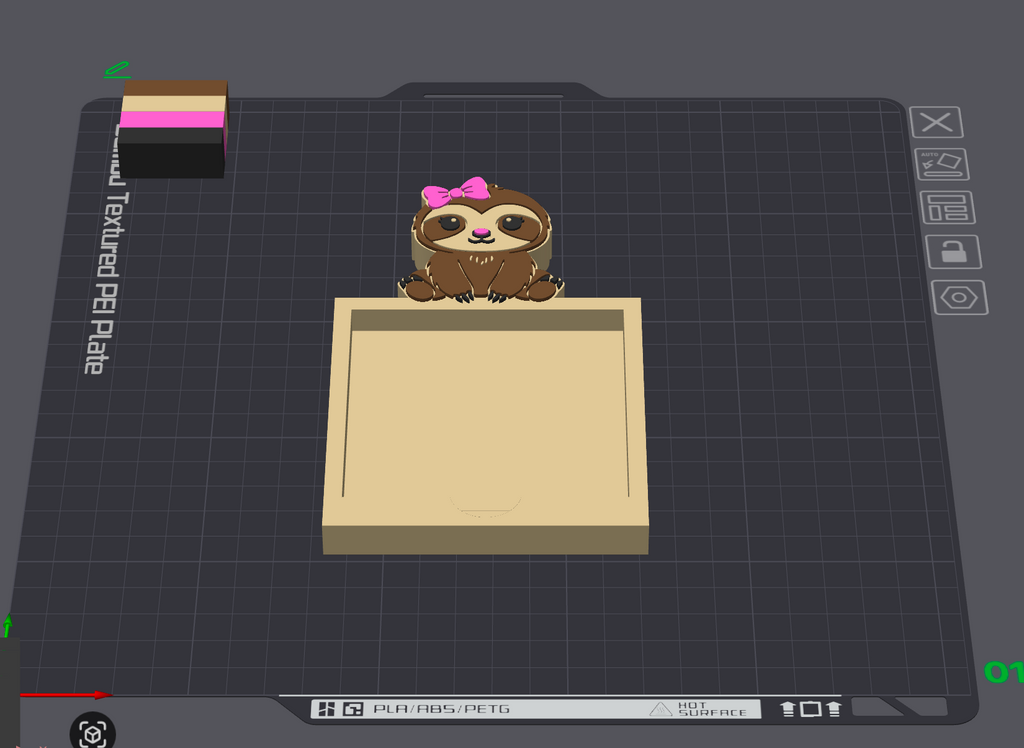Click the green plate number 01
Image resolution: width=1024 pixels, height=748 pixels.
click(1004, 672)
